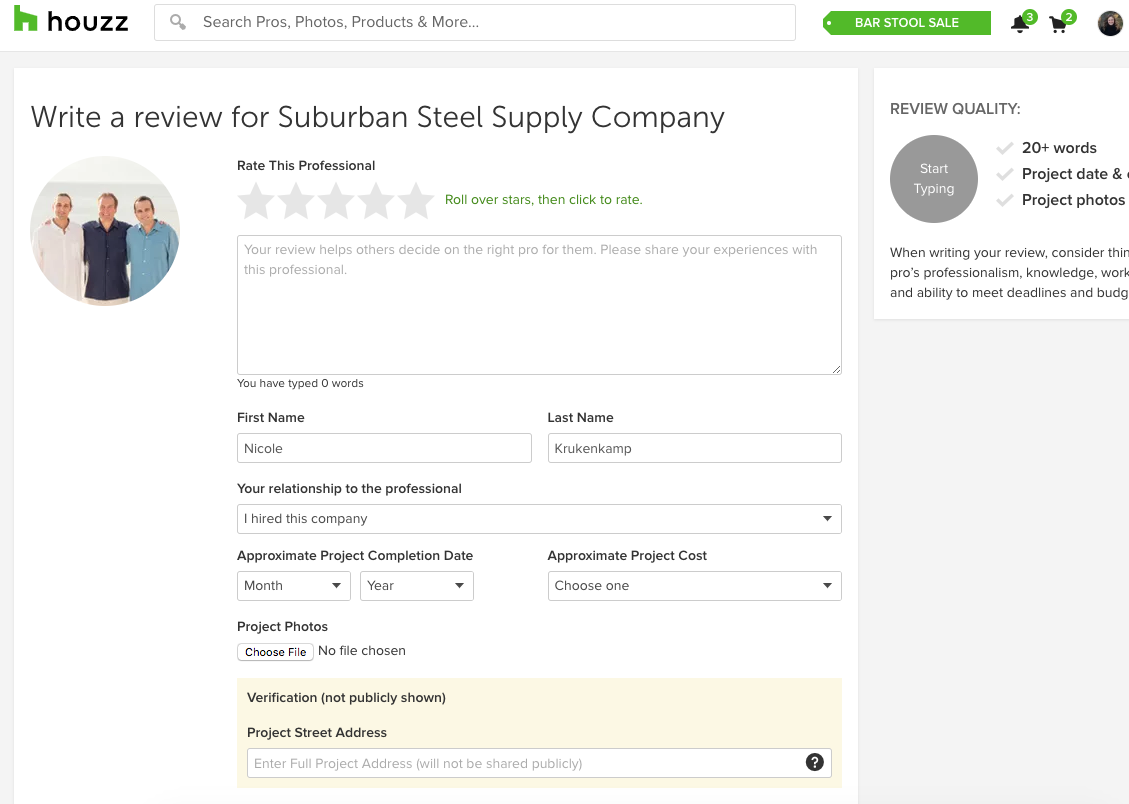Click the Start Typing quality circle

(934, 179)
